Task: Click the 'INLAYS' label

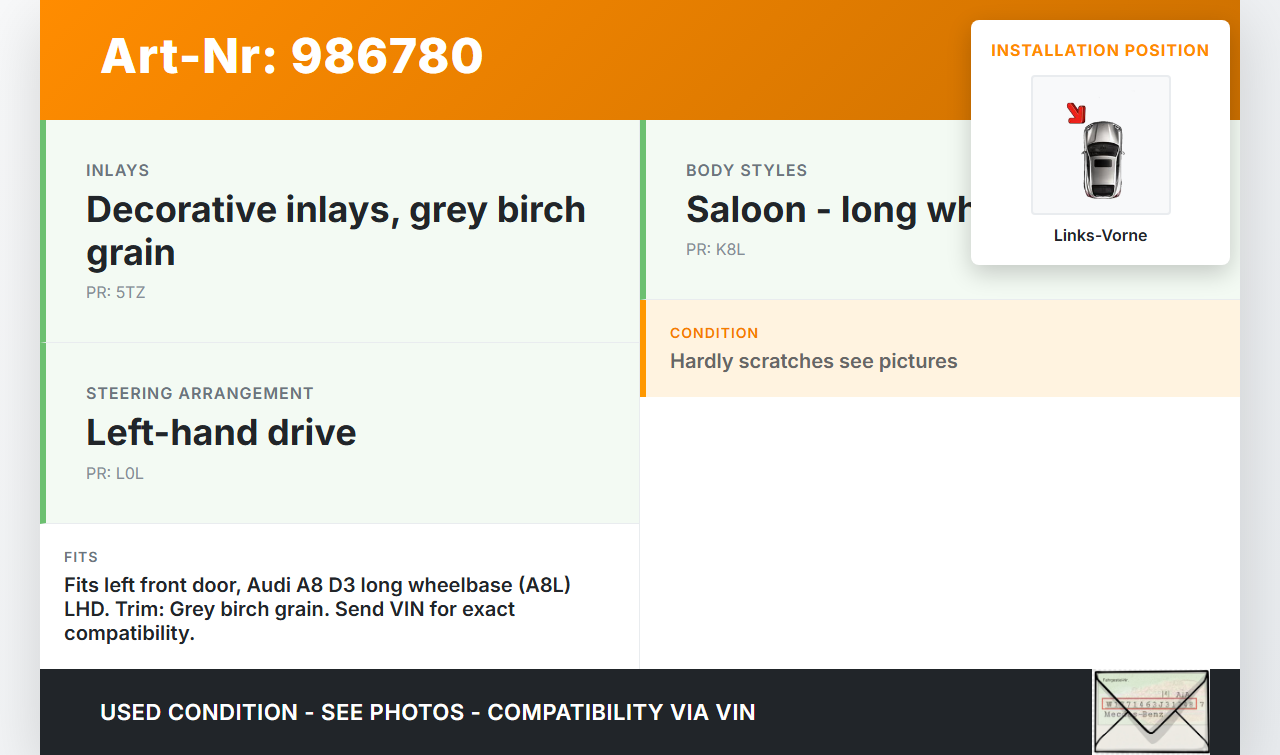Action: pyautogui.click(x=118, y=171)
